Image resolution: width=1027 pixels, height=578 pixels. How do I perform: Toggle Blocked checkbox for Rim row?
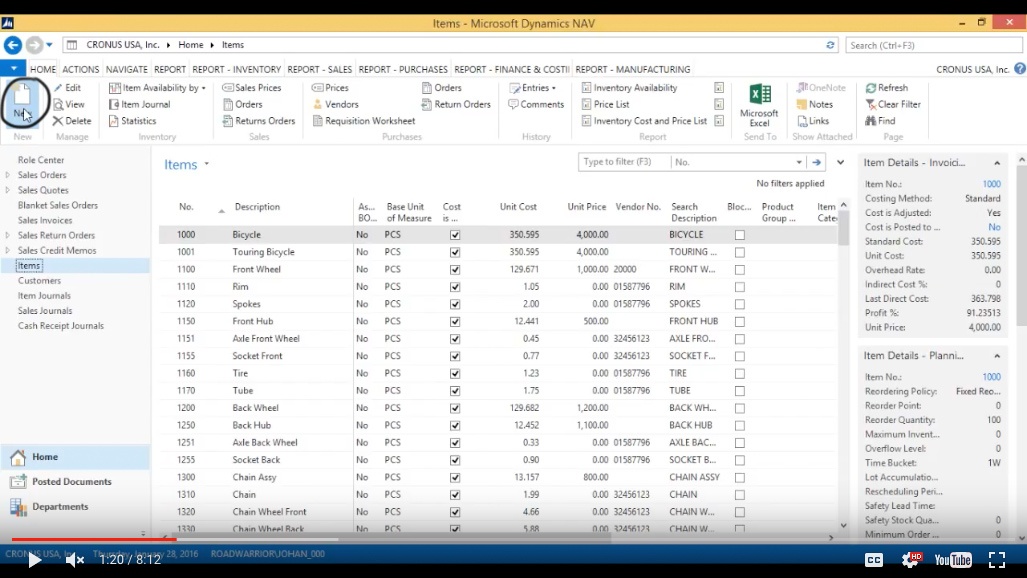pyautogui.click(x=739, y=287)
